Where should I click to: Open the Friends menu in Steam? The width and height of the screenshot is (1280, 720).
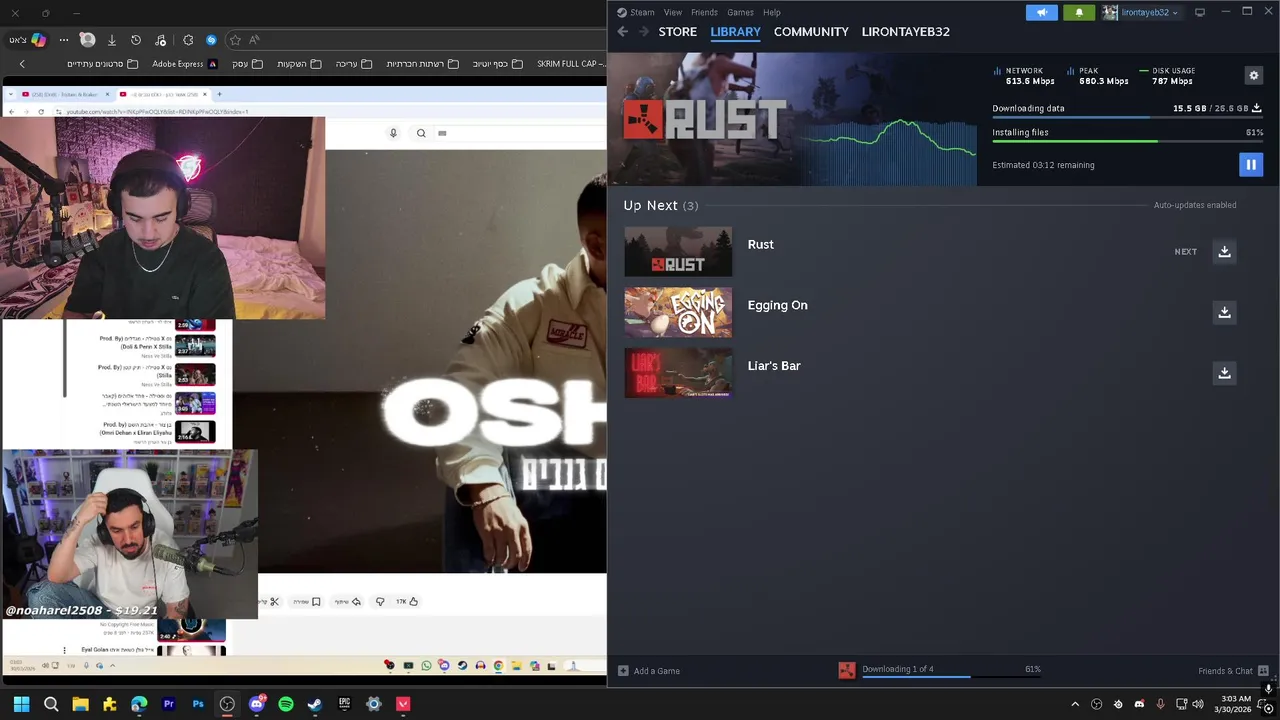704,12
